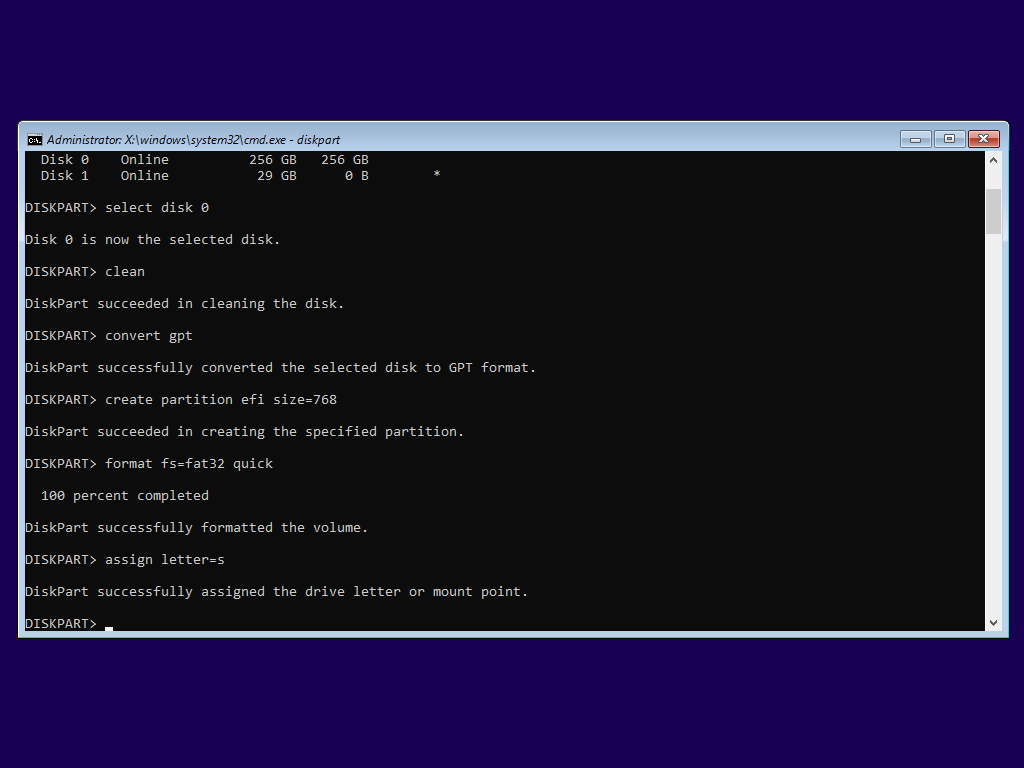
Task: Click the cmd.exe icon in title bar
Action: (x=35, y=140)
